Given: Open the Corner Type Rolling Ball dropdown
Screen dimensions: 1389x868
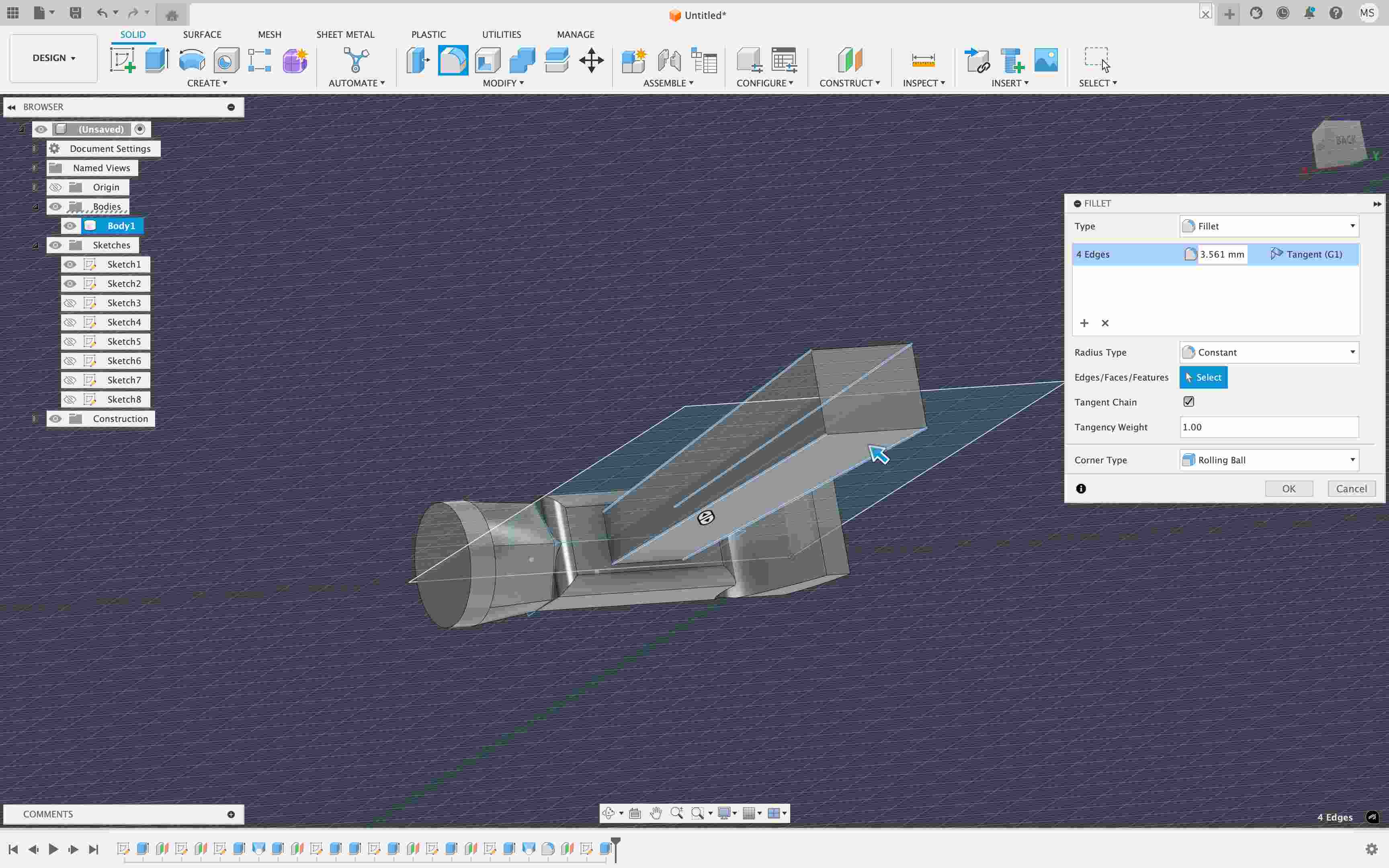Looking at the screenshot, I should click(x=1269, y=460).
